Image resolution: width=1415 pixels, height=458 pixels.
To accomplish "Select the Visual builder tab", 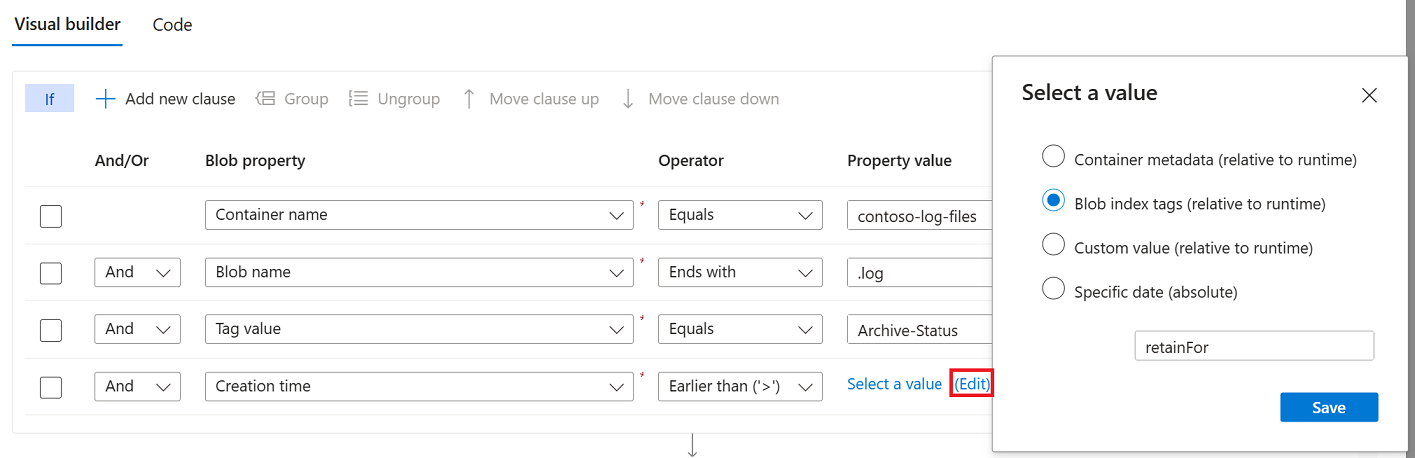I will [x=68, y=24].
